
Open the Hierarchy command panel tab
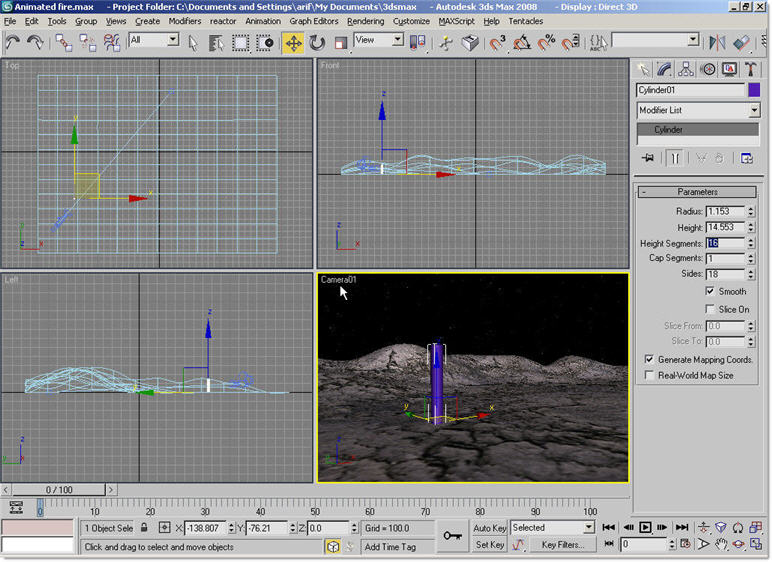pos(686,69)
